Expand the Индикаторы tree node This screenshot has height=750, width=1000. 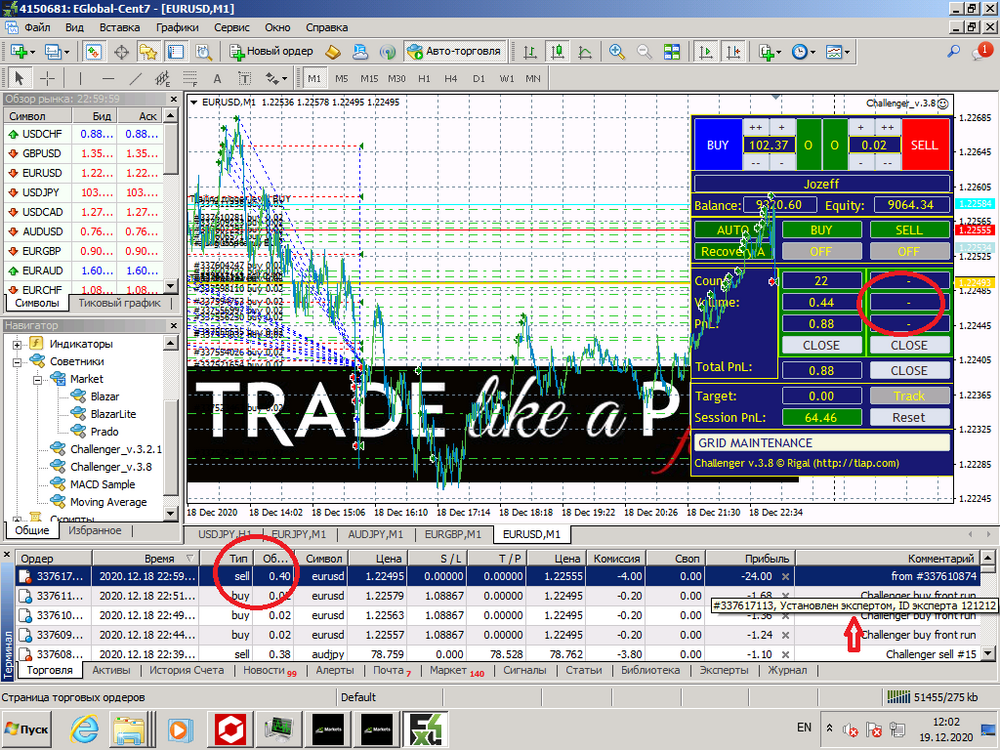pyautogui.click(x=17, y=344)
